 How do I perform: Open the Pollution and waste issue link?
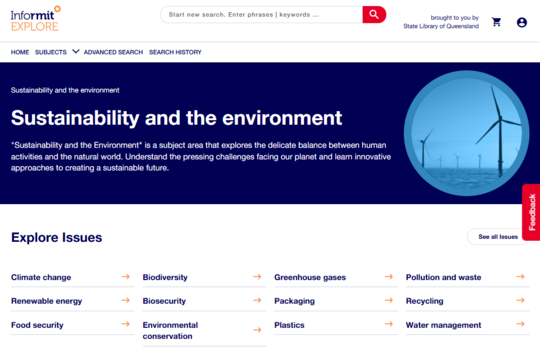click(444, 277)
